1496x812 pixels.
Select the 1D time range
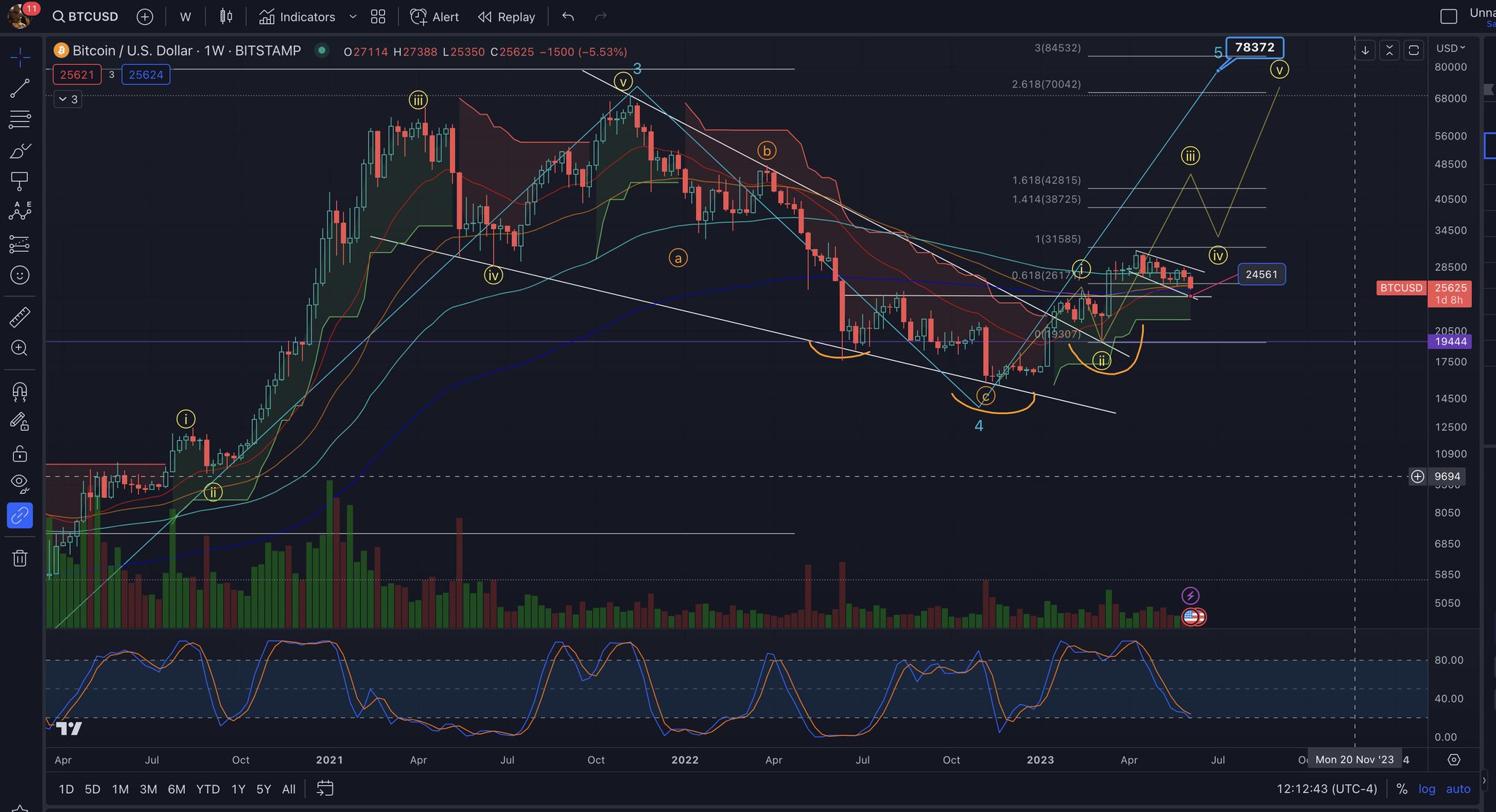tap(66, 789)
